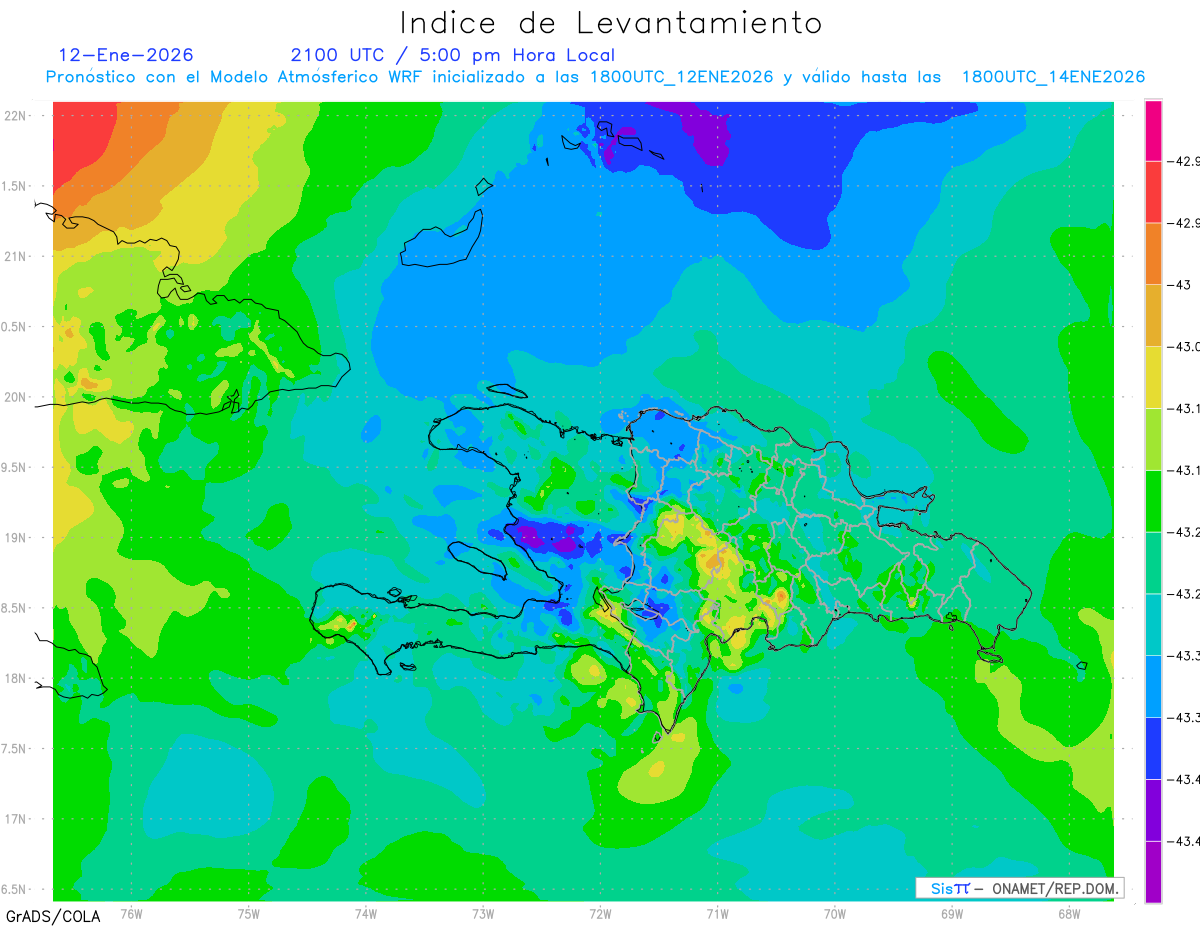
Task: Click the legend value '-43.0'
Action: click(1184, 347)
